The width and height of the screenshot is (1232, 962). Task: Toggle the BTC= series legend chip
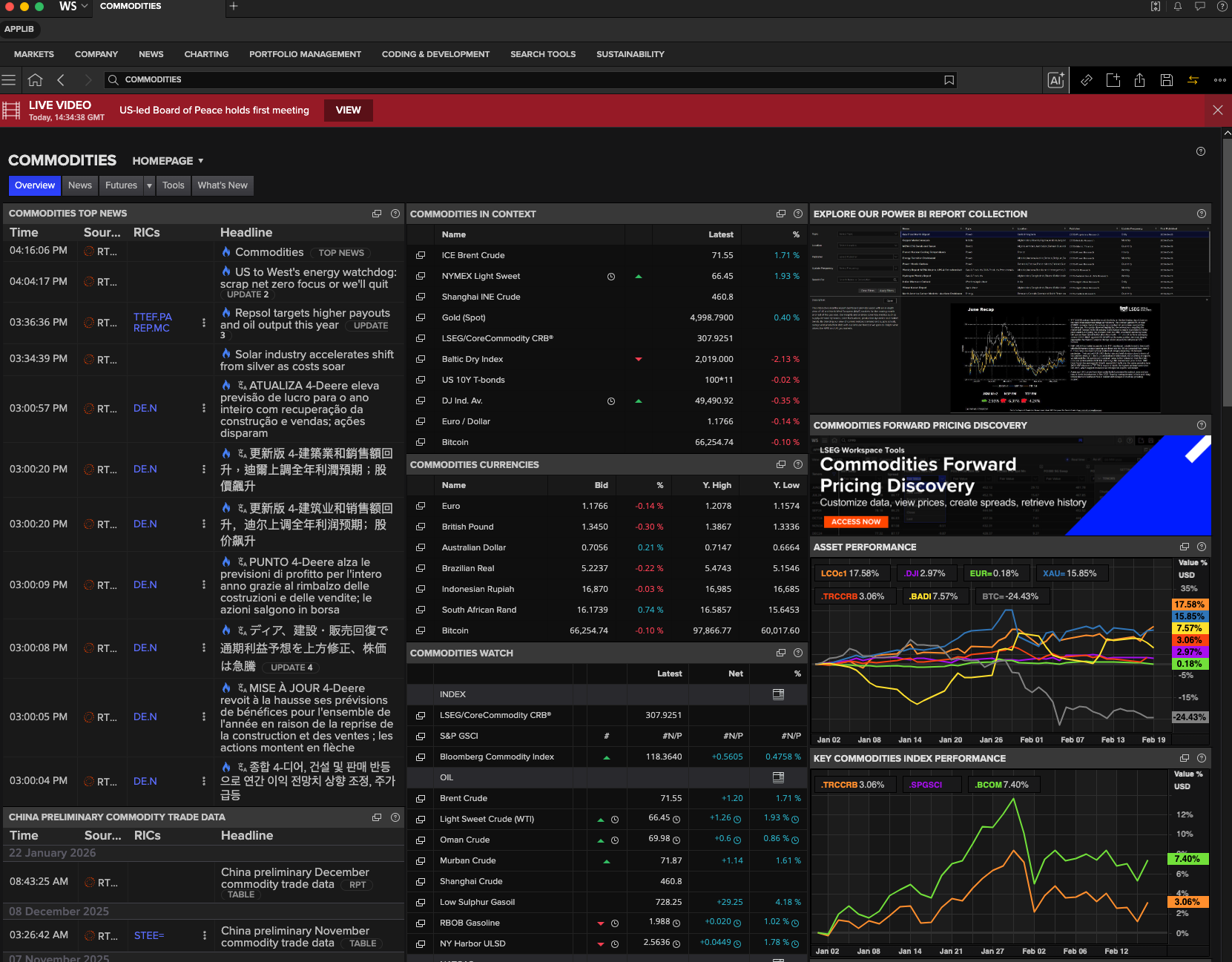tap(1010, 596)
